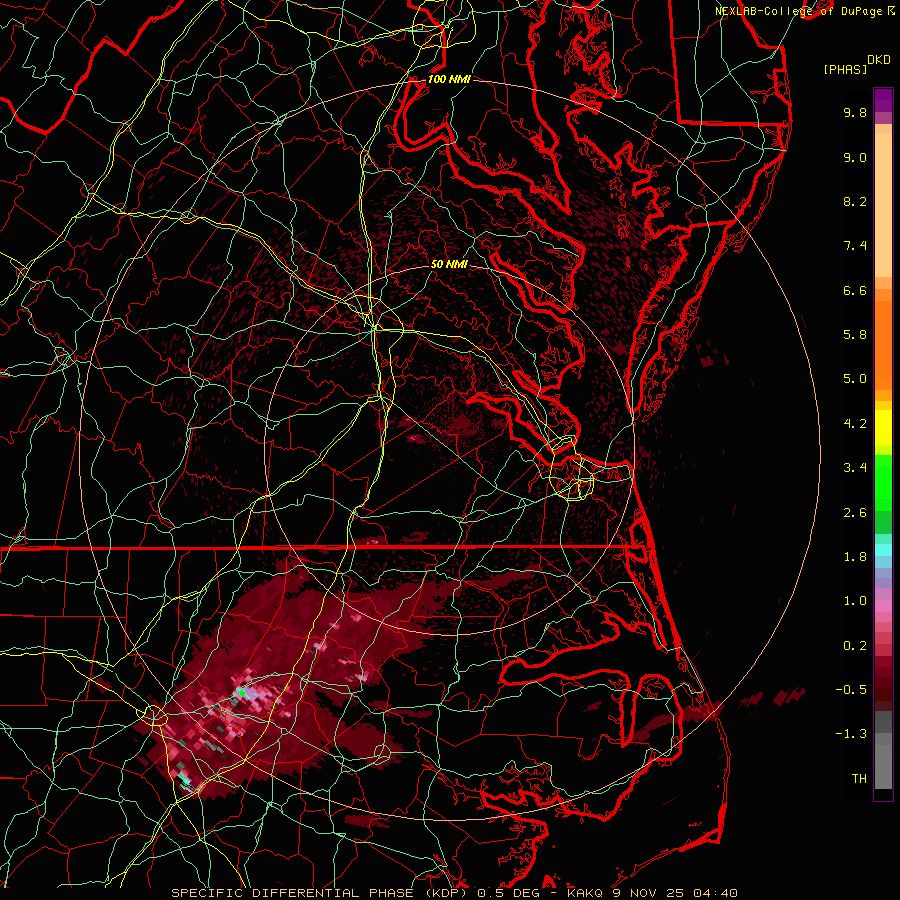The height and width of the screenshot is (900, 900).
Task: Click the 9.8 value on color scale
Action: click(x=855, y=112)
